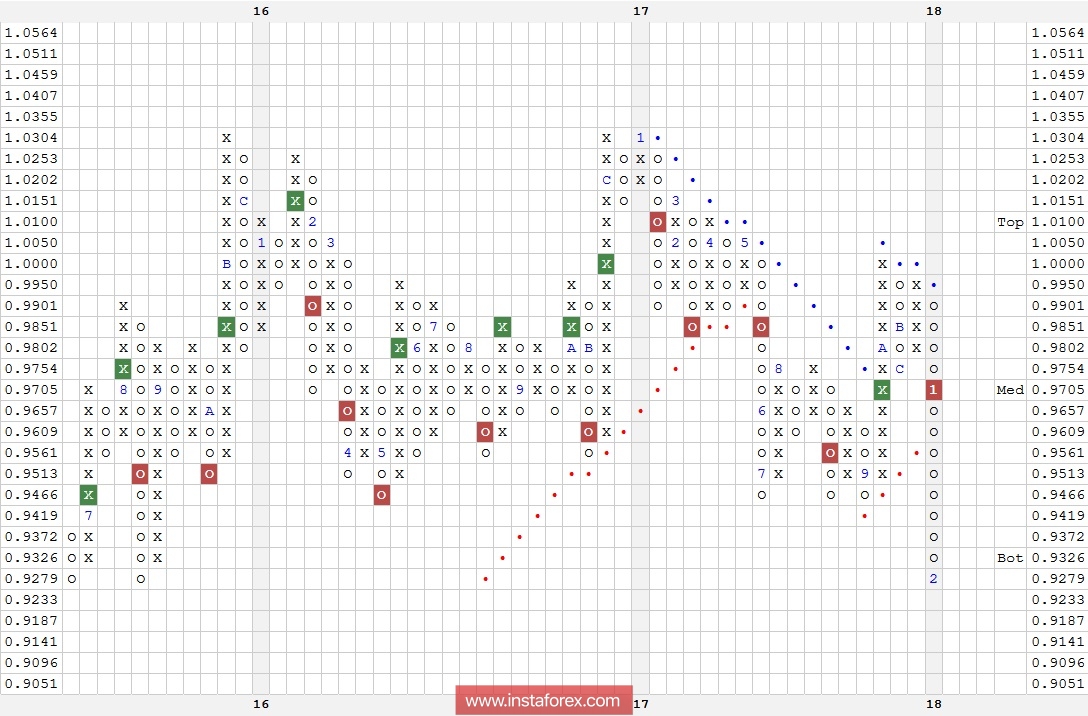1088x716 pixels.
Task: Click 0.9419 on the left price axis
Action: 31,516
